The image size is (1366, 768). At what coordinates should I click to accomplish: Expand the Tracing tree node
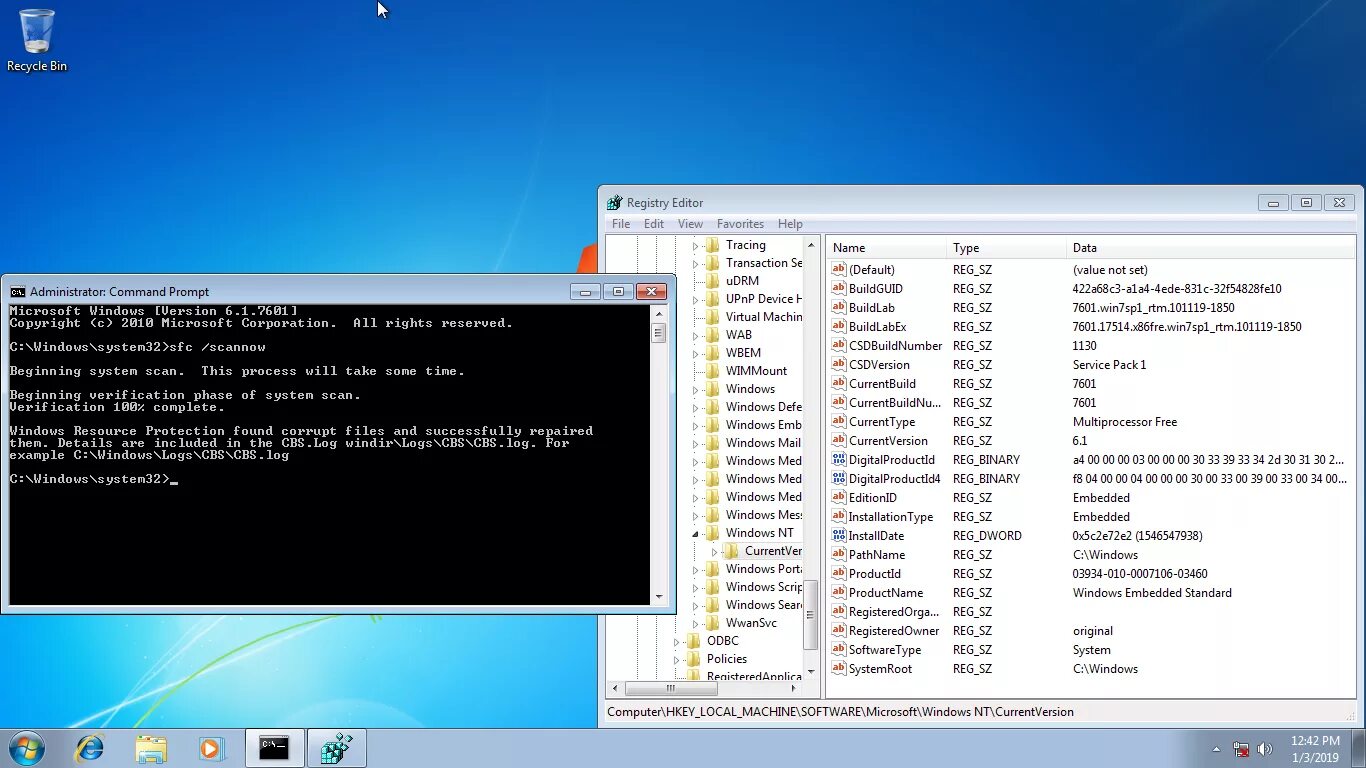point(696,246)
